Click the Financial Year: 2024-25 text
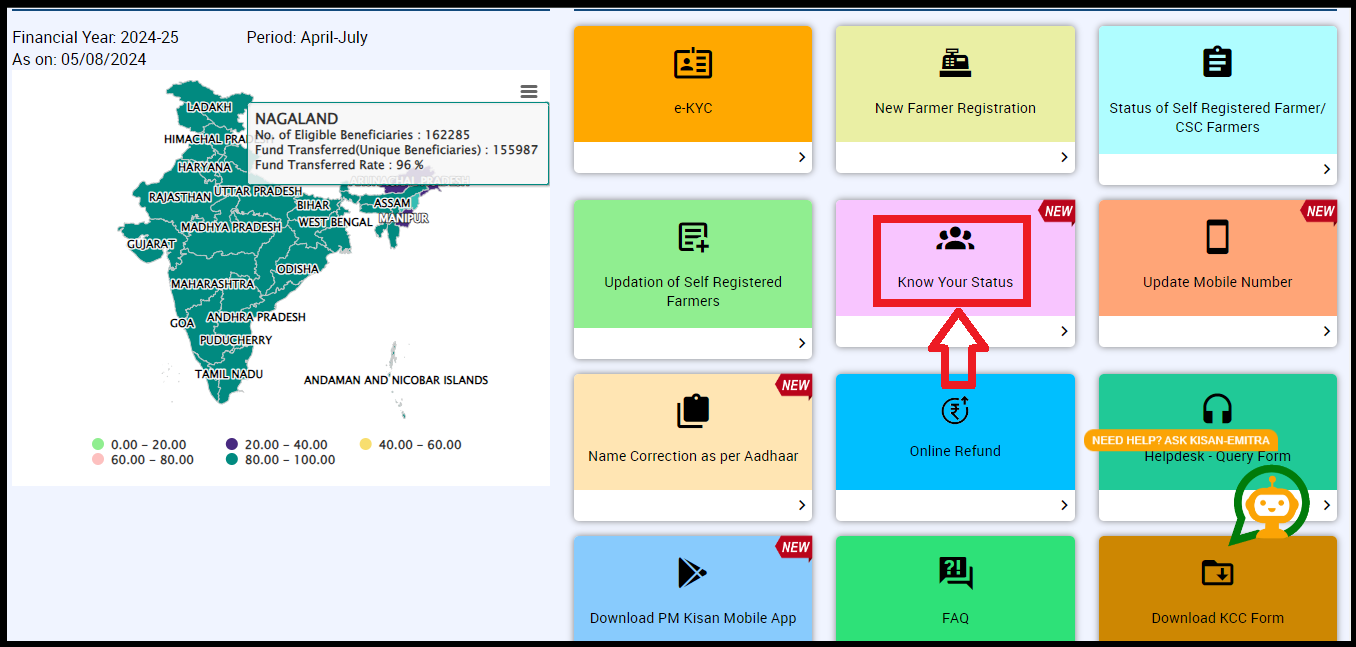The height and width of the screenshot is (647, 1356). pos(96,37)
